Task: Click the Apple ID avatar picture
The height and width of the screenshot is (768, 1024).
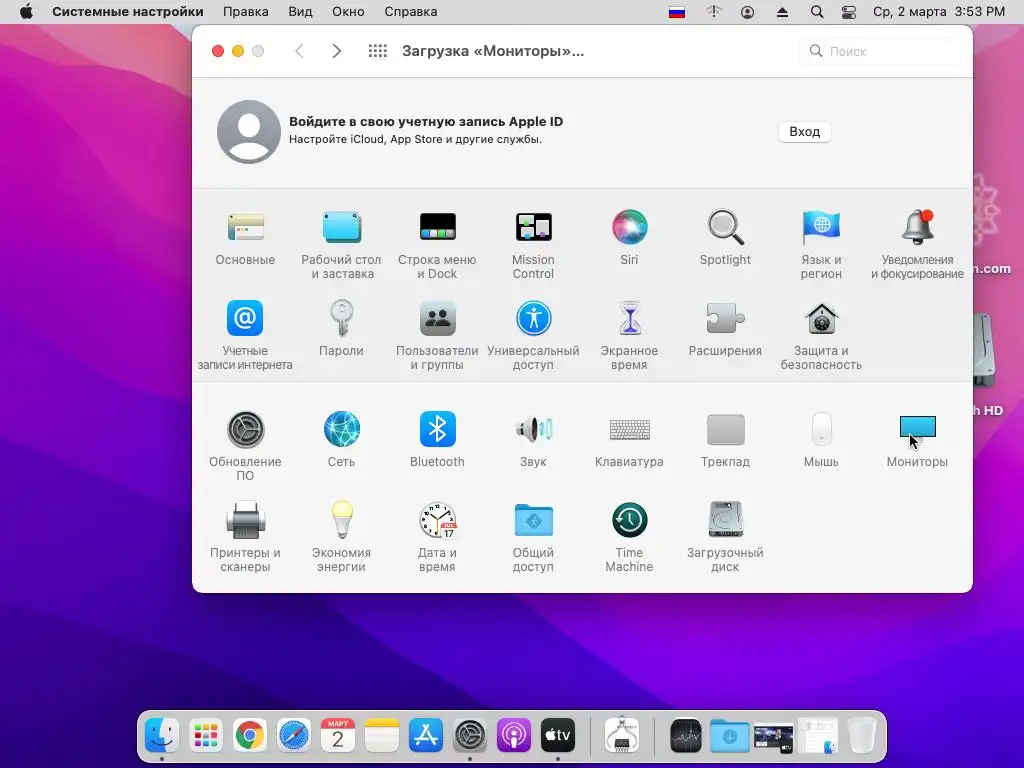Action: coord(249,131)
